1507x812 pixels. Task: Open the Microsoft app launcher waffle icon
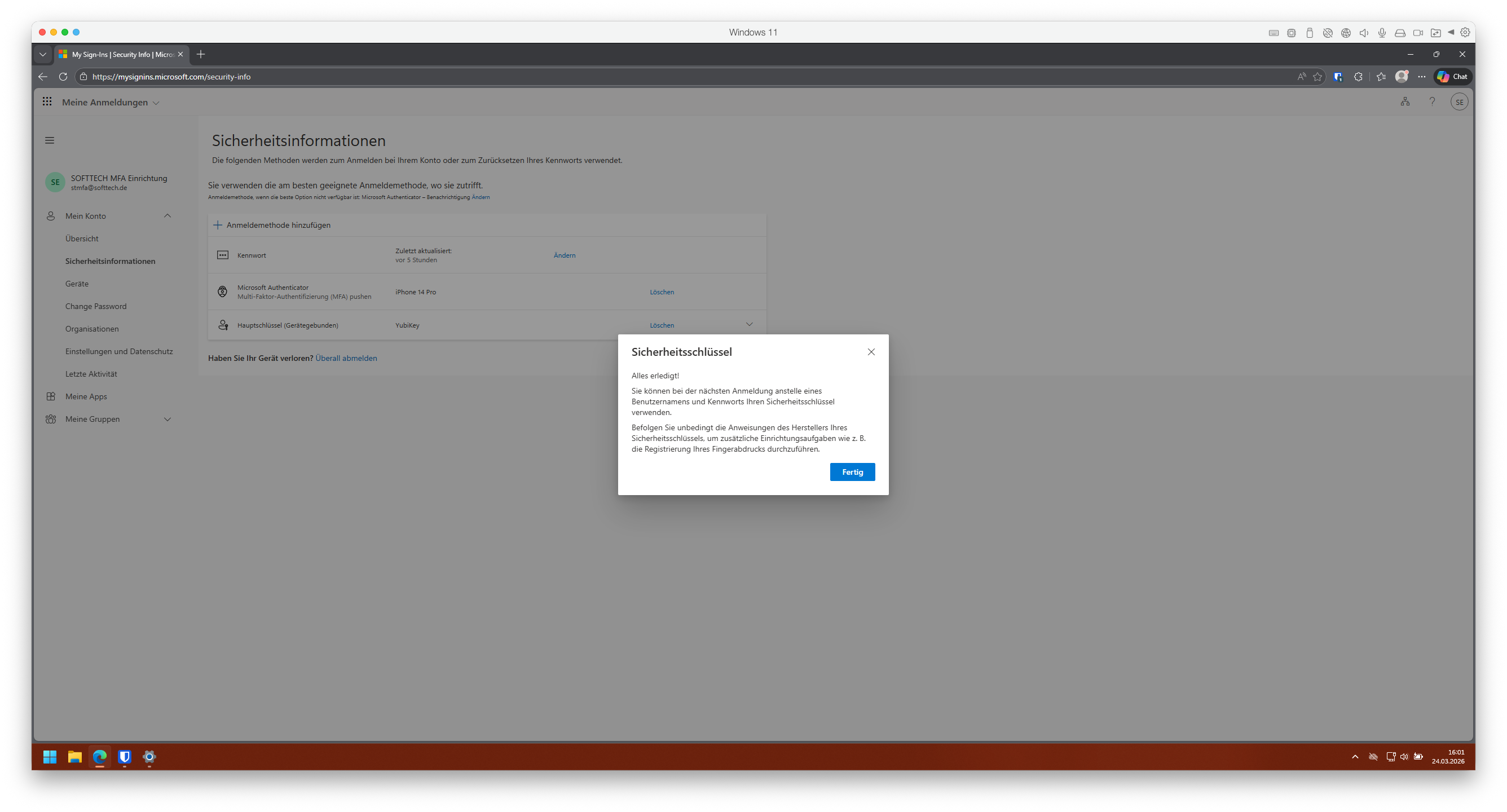tap(47, 102)
